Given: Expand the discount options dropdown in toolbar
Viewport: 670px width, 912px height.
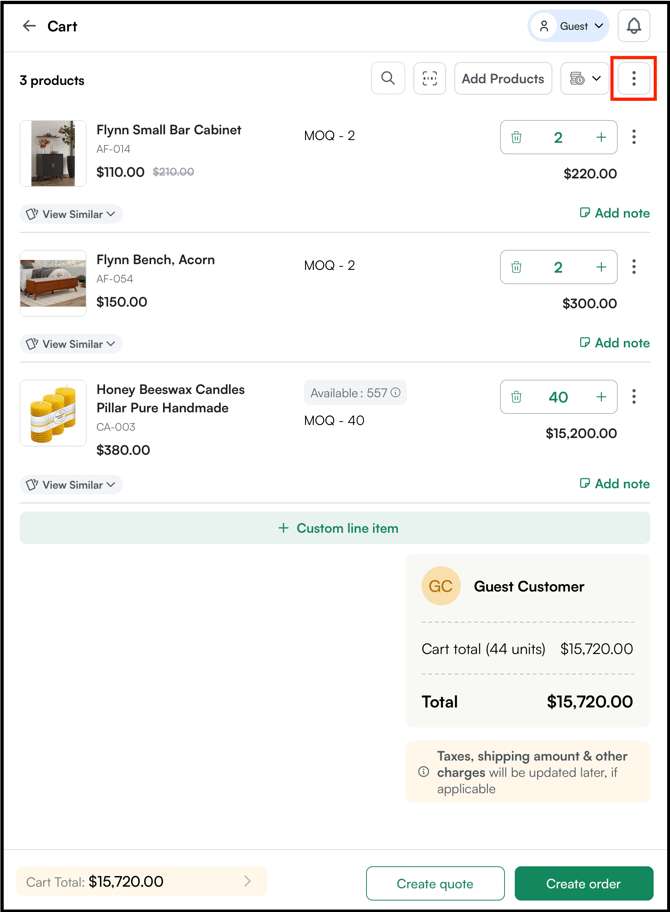Looking at the screenshot, I should (x=585, y=79).
